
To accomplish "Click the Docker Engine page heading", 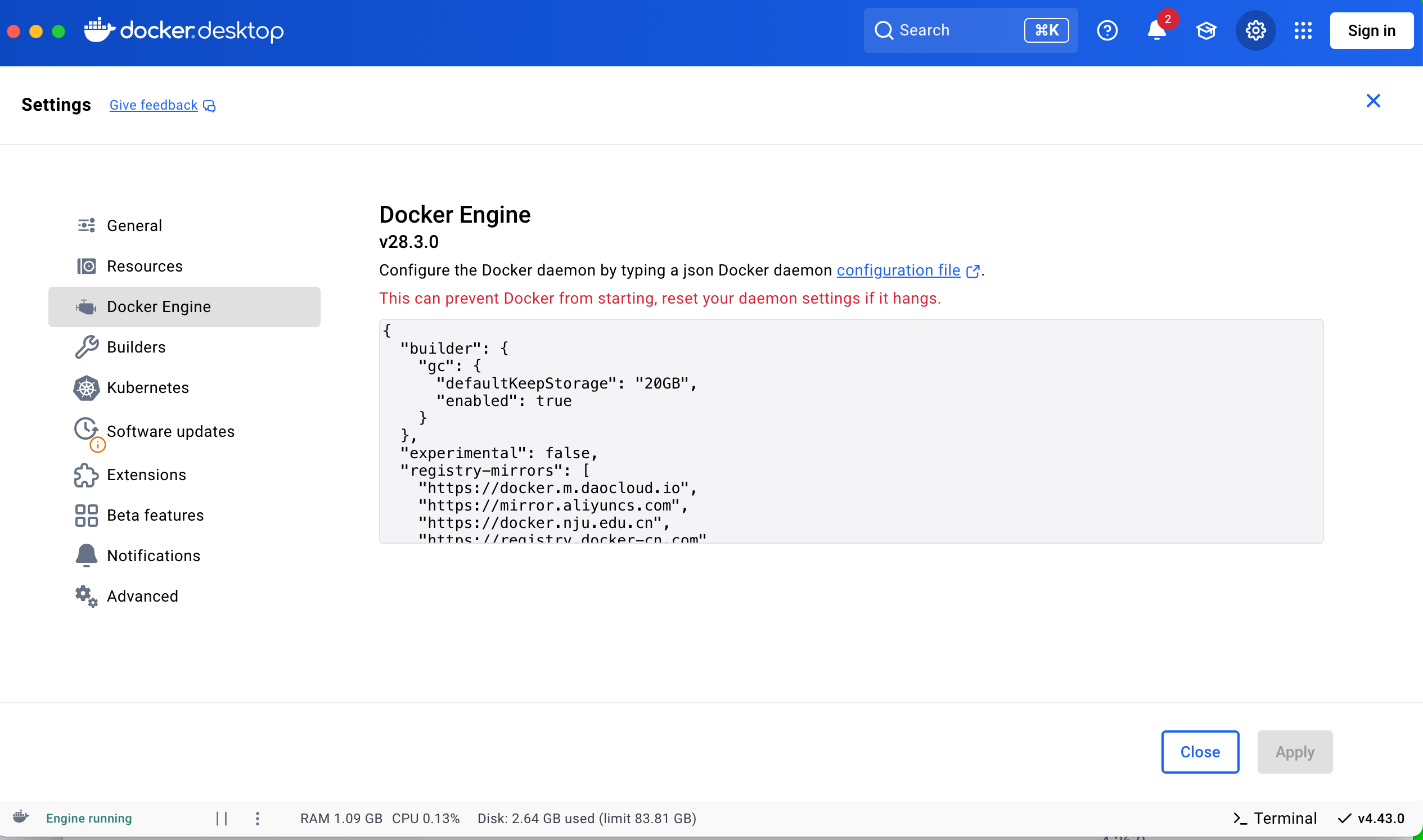I will coord(454,215).
